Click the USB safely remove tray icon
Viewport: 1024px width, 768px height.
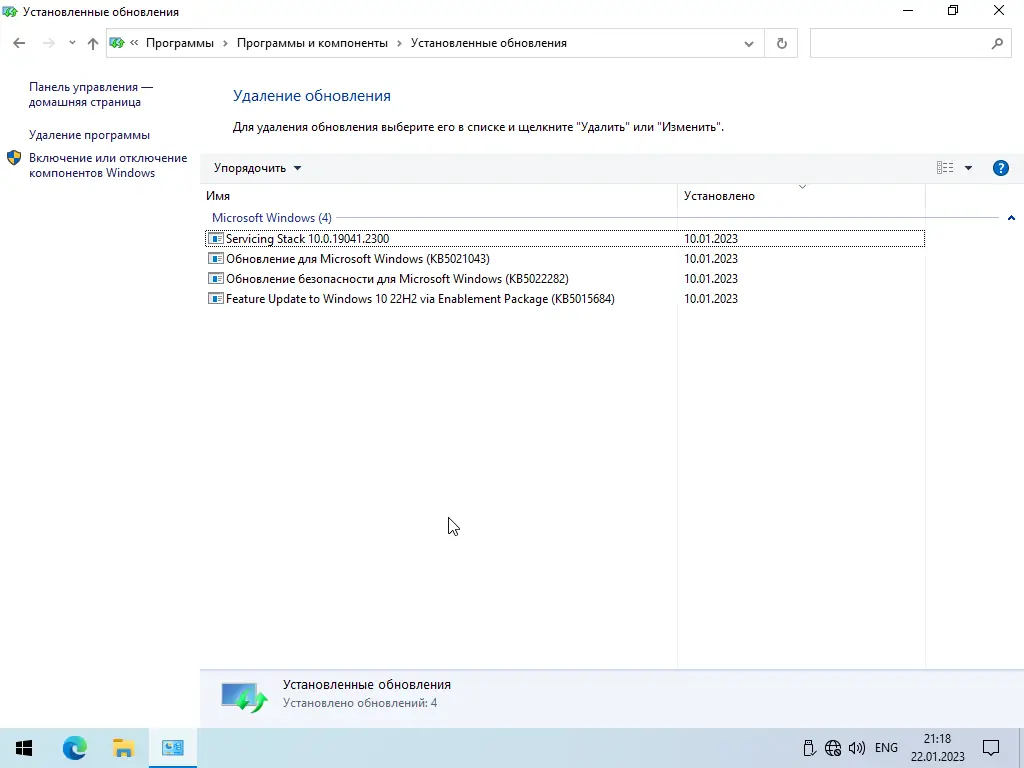tap(809, 748)
